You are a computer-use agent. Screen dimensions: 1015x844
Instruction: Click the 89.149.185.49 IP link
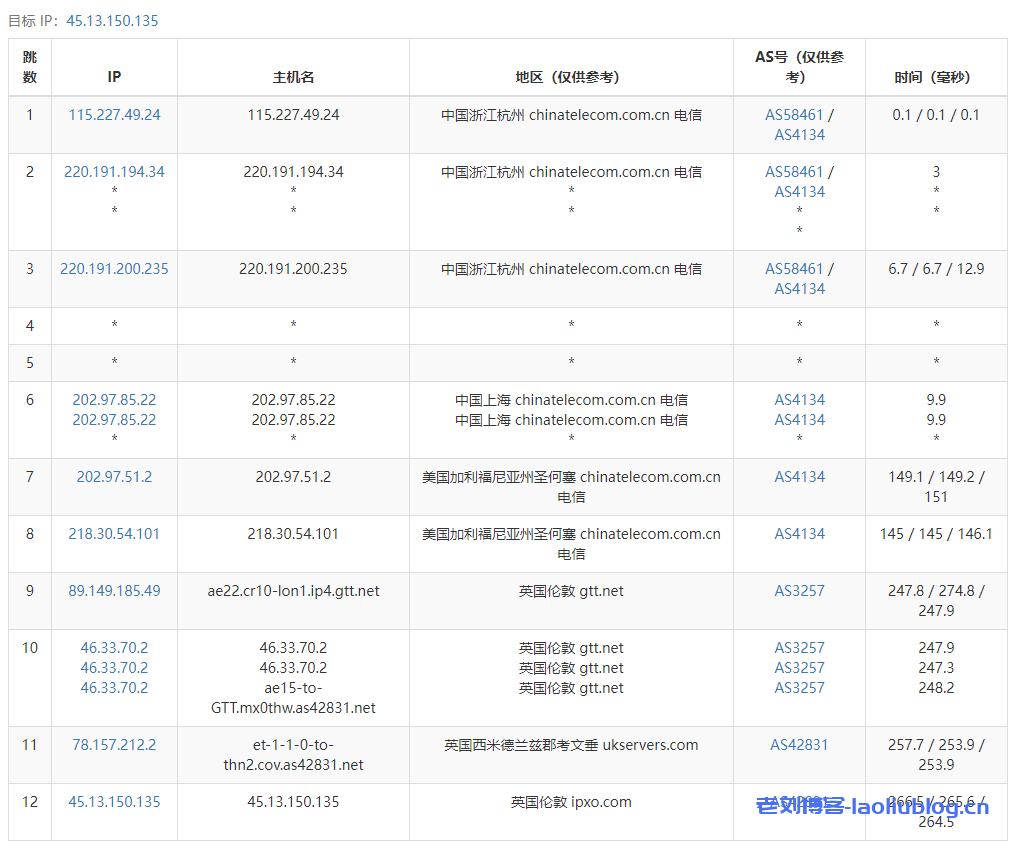[x=114, y=591]
